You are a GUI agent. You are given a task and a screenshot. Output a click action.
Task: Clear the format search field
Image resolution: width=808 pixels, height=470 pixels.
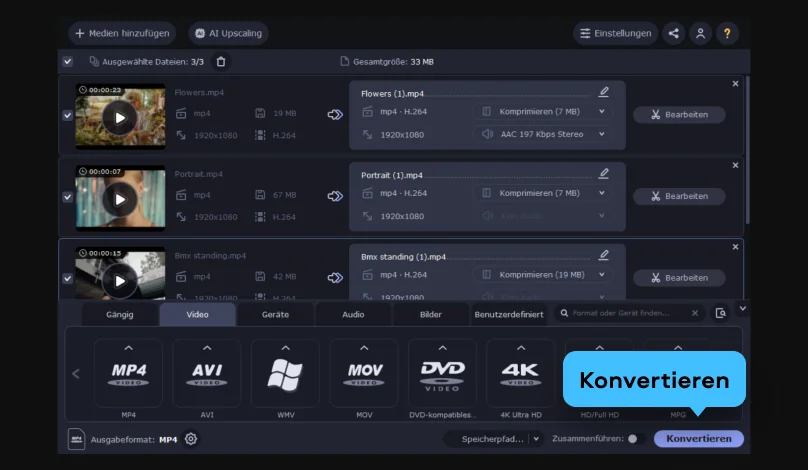coord(695,313)
